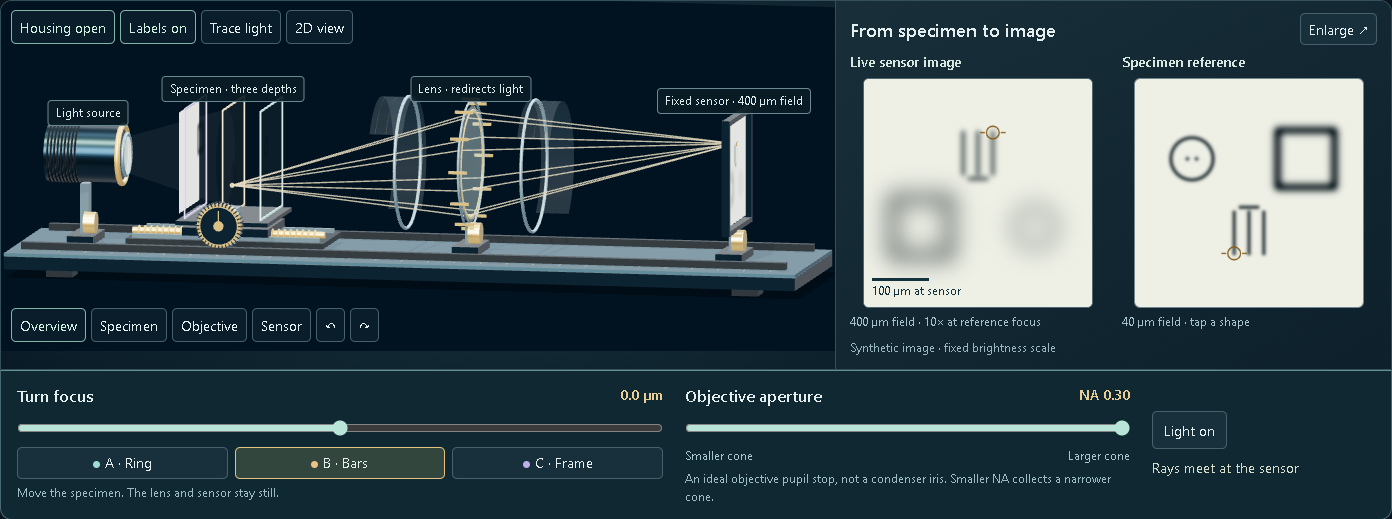
Task: Click the Specimen reference heading
Action: 1183,62
